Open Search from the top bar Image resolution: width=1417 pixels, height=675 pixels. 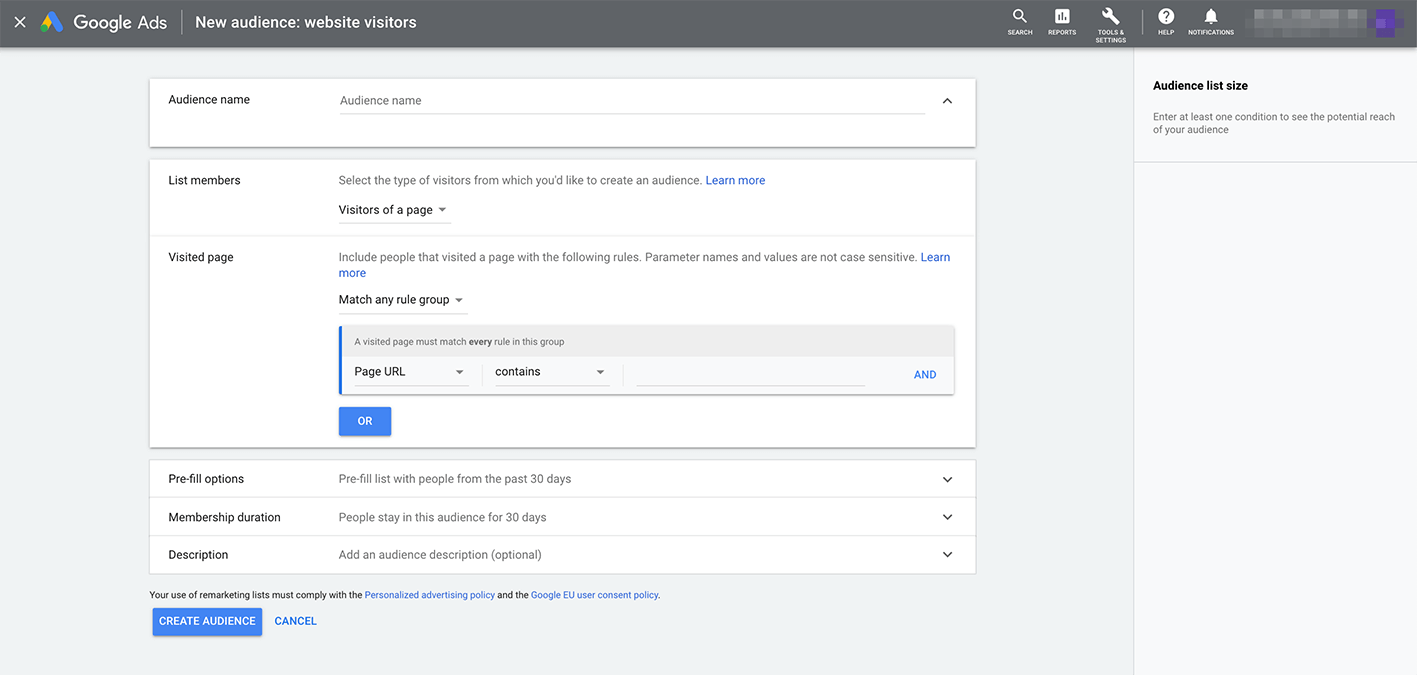[x=1020, y=22]
